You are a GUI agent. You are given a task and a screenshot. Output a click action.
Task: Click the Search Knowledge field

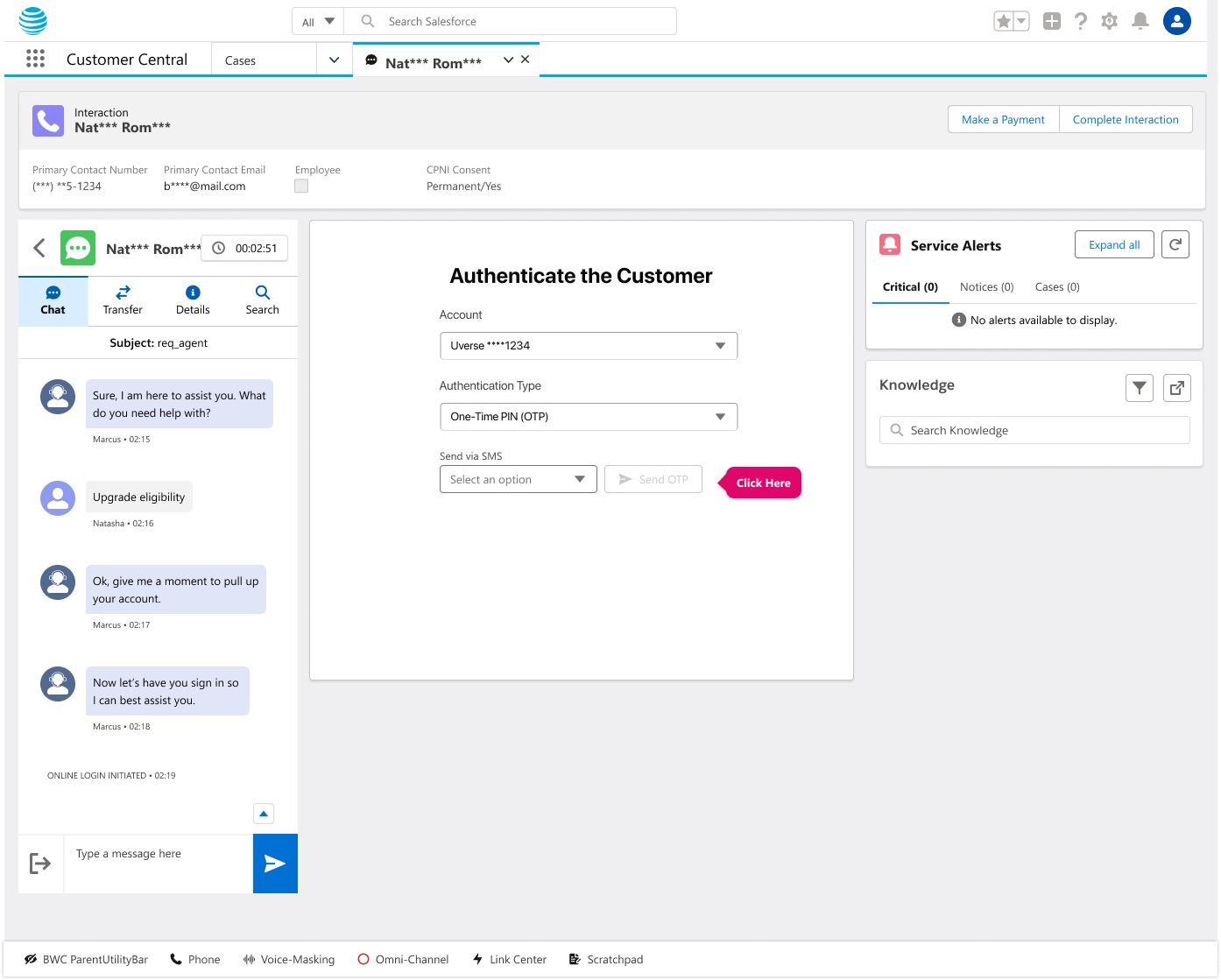[1034, 430]
